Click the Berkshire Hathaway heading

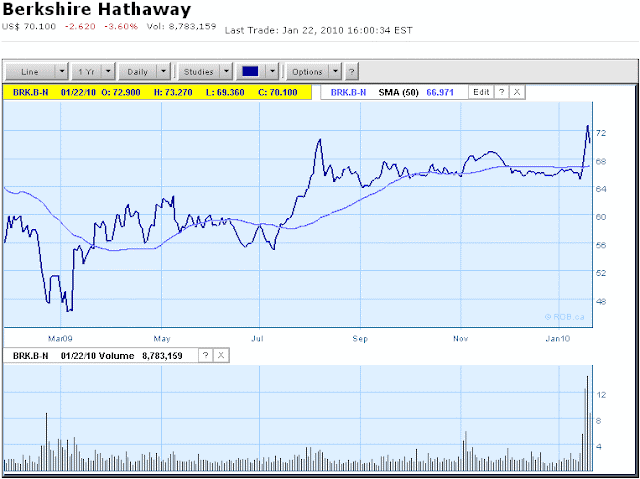(97, 9)
